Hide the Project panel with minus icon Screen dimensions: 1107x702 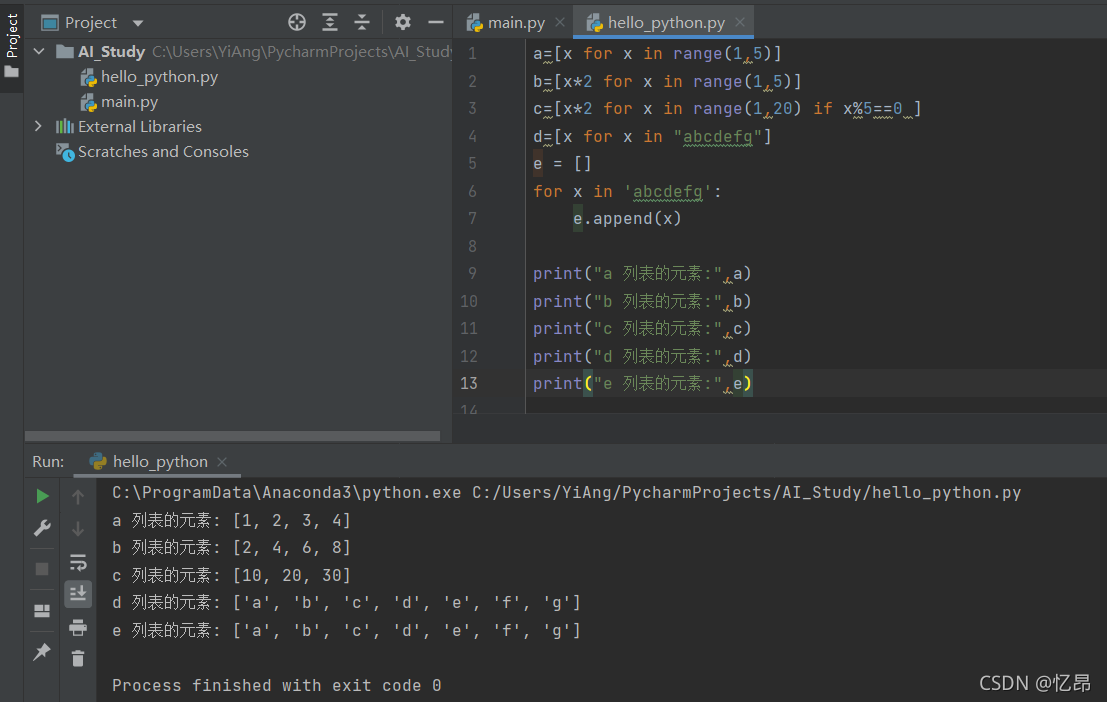point(436,23)
